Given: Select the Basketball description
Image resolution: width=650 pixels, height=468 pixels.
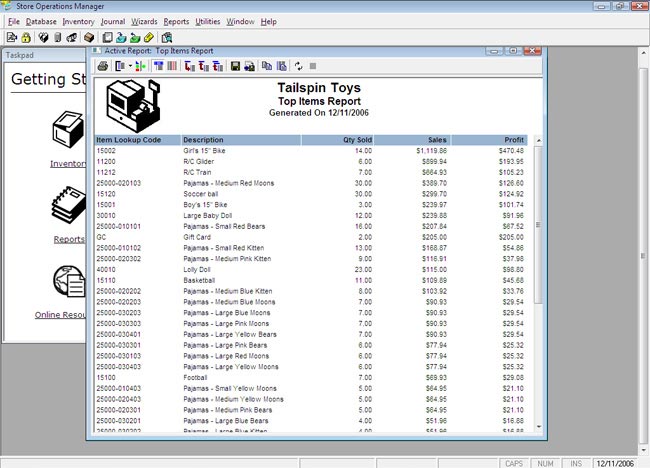Looking at the screenshot, I should (x=199, y=280).
